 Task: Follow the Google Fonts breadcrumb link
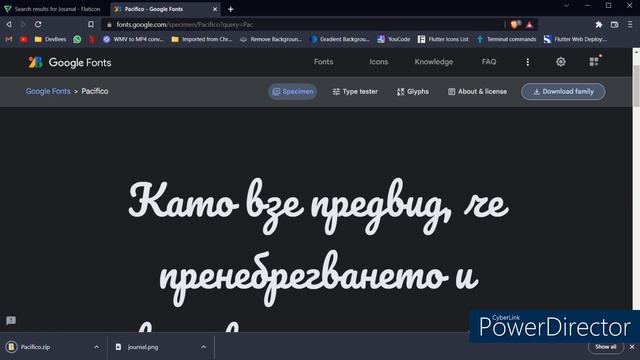tap(48, 91)
